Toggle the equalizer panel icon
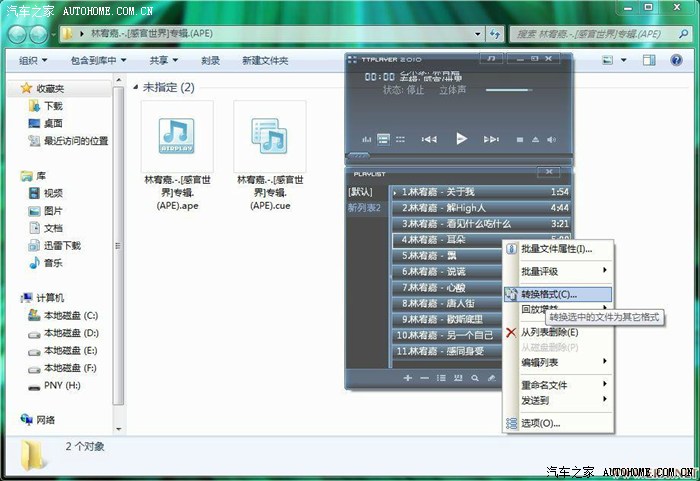The height and width of the screenshot is (481, 700). (x=367, y=139)
